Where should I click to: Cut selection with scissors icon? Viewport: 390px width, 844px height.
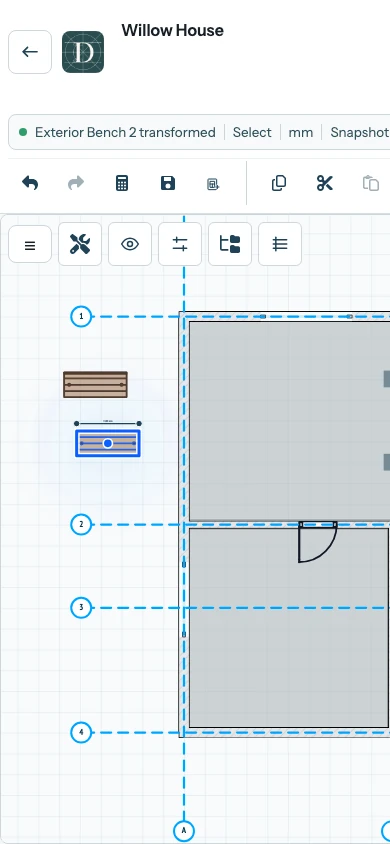click(324, 184)
